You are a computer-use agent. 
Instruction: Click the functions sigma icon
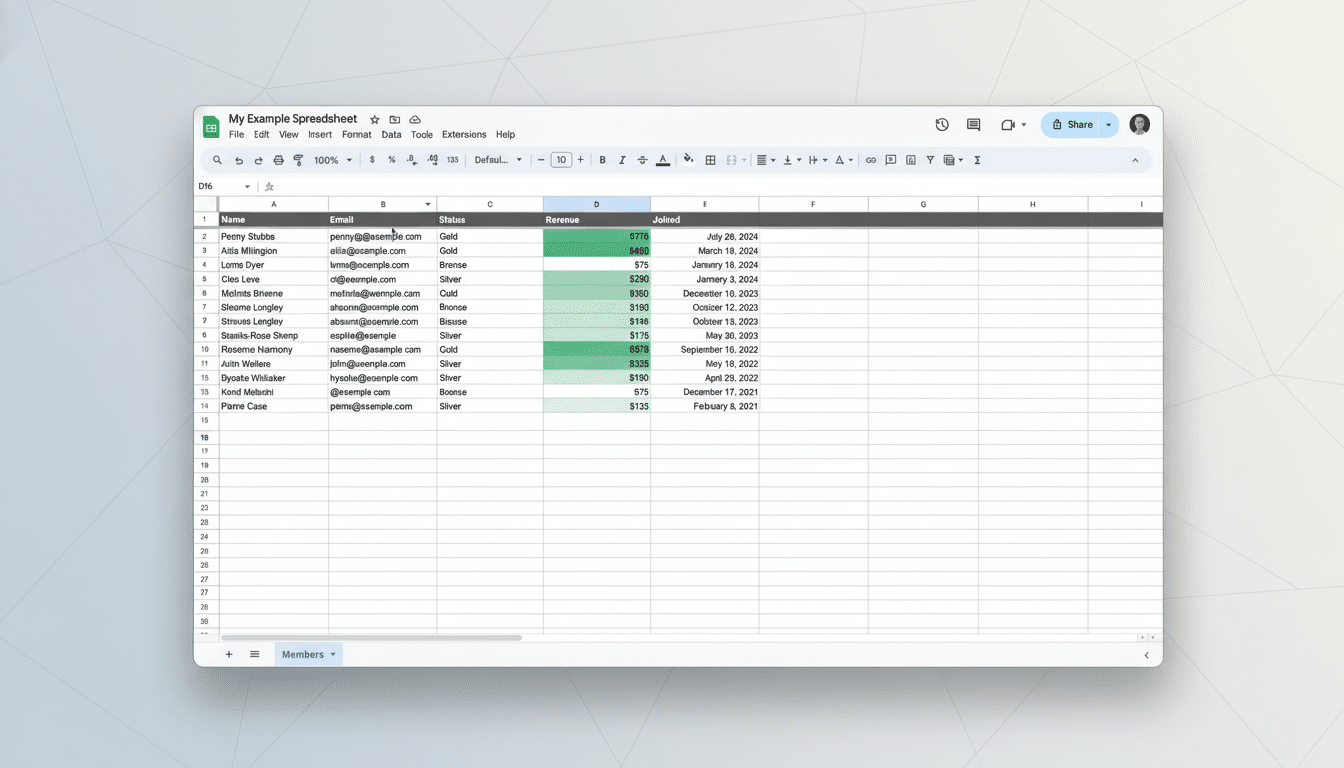[x=977, y=160]
